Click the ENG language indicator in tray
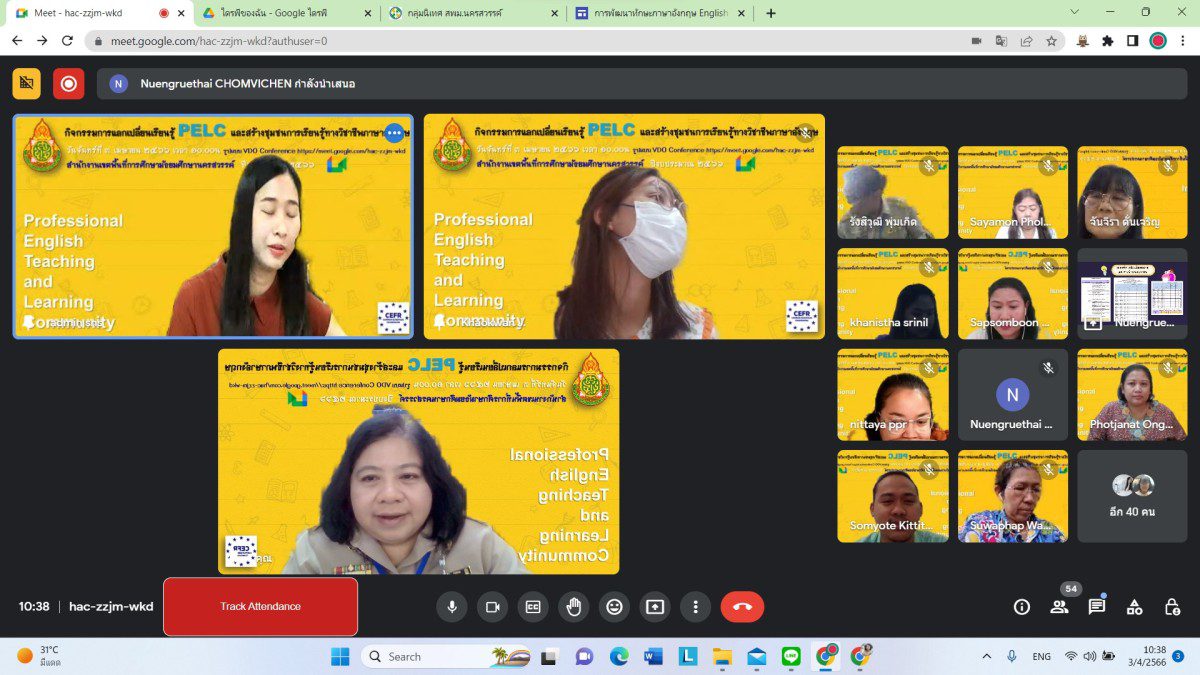 tap(1041, 656)
